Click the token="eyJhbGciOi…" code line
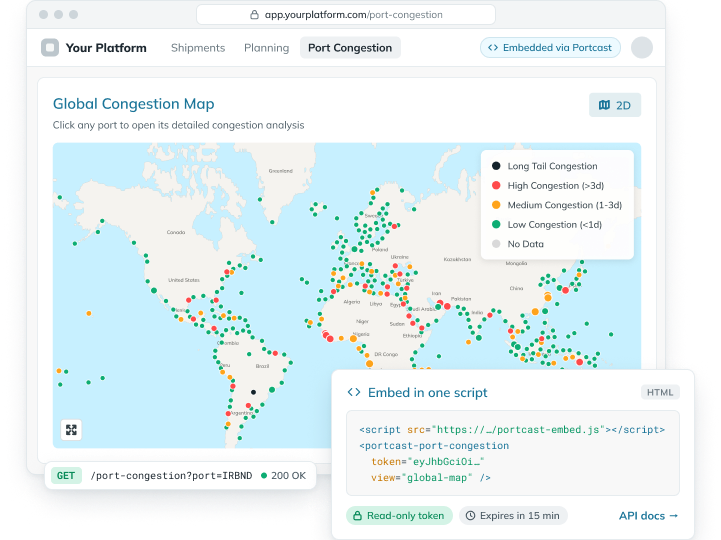 click(x=428, y=461)
